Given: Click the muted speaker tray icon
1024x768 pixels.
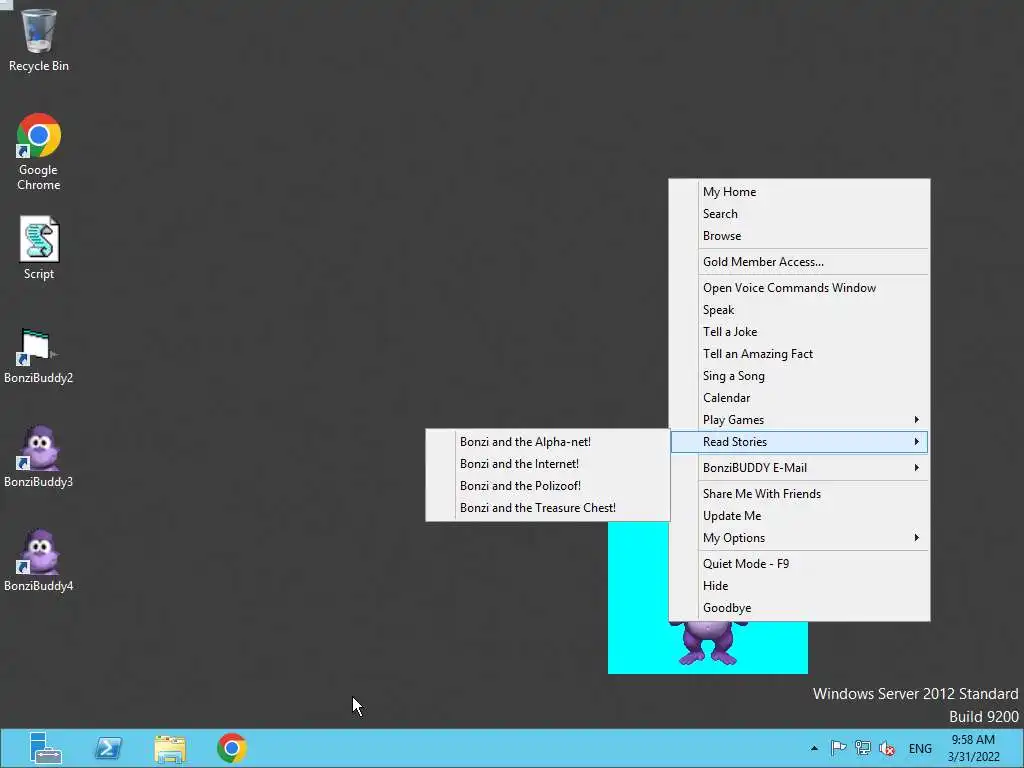Looking at the screenshot, I should (x=887, y=748).
